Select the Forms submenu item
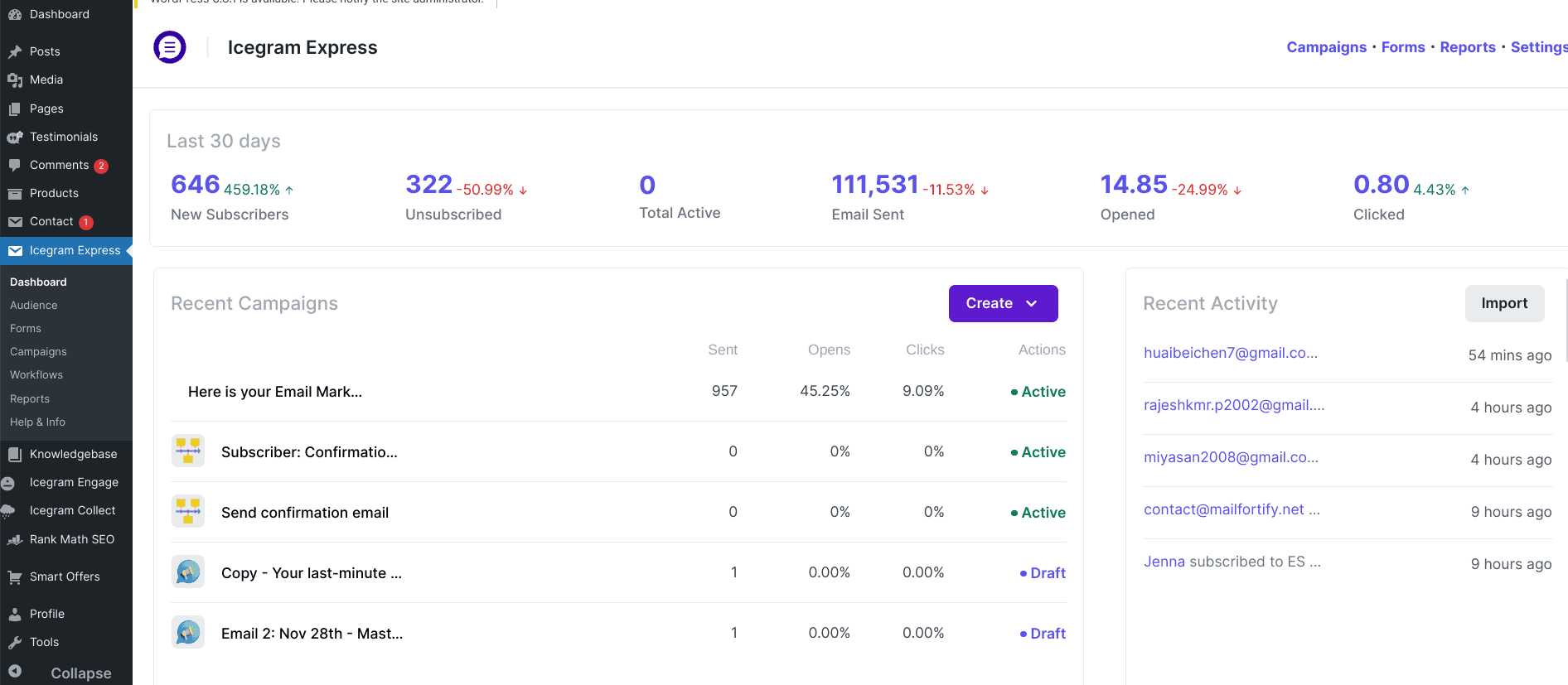This screenshot has width=1568, height=685. 26,328
